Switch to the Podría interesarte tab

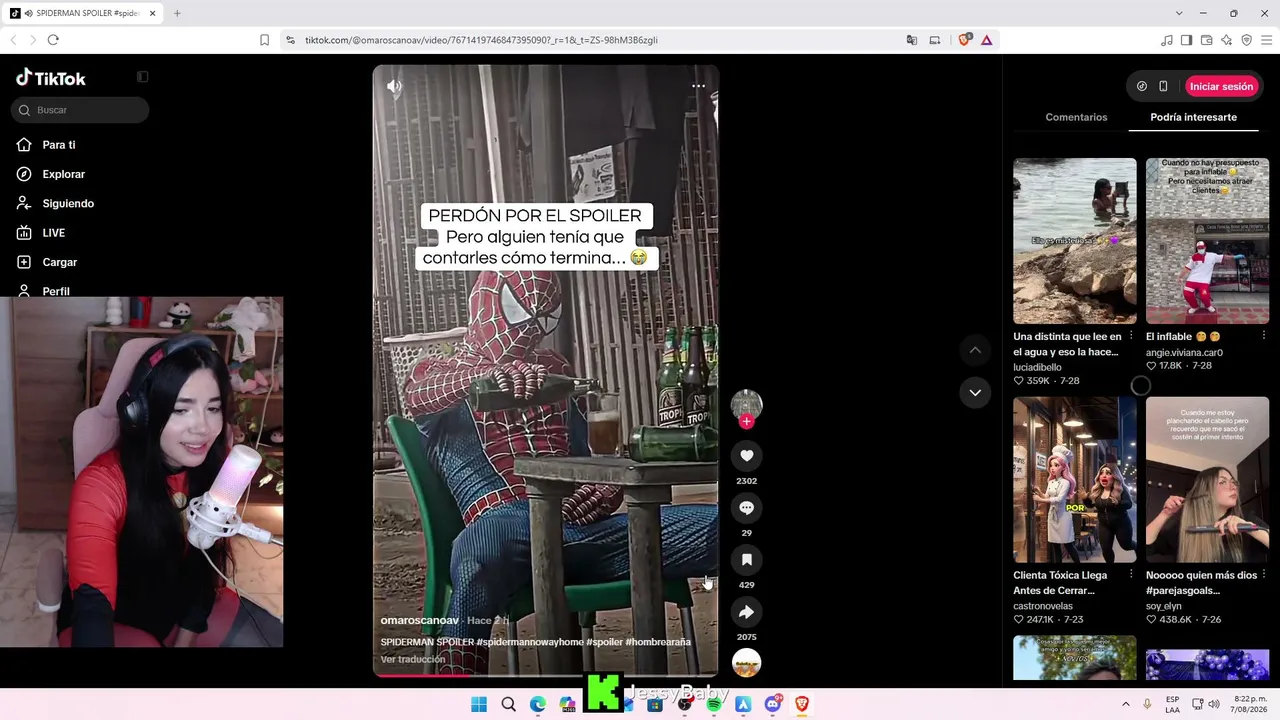tap(1193, 117)
